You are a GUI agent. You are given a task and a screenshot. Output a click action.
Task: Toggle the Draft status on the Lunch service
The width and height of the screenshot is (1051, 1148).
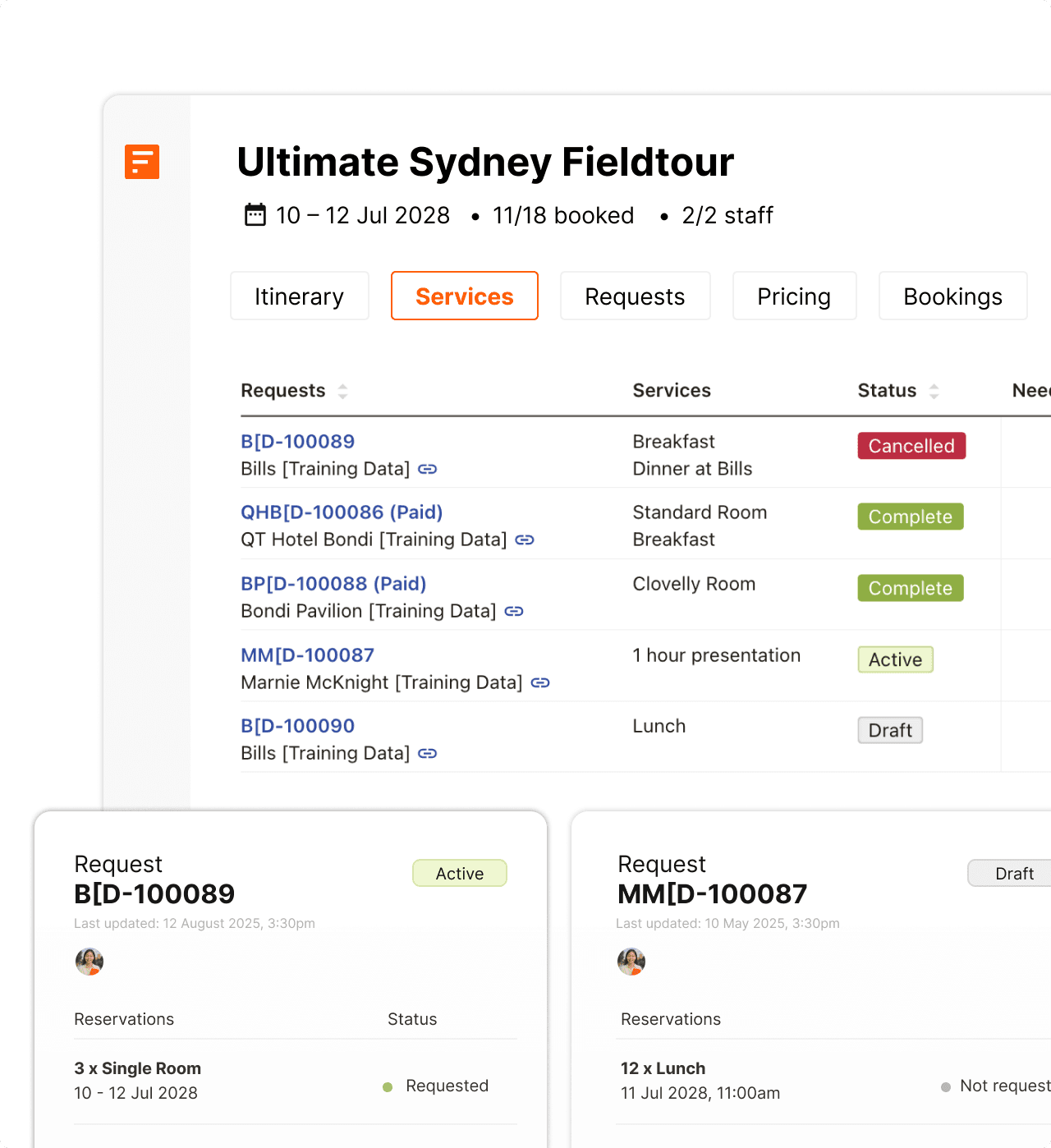click(x=890, y=730)
